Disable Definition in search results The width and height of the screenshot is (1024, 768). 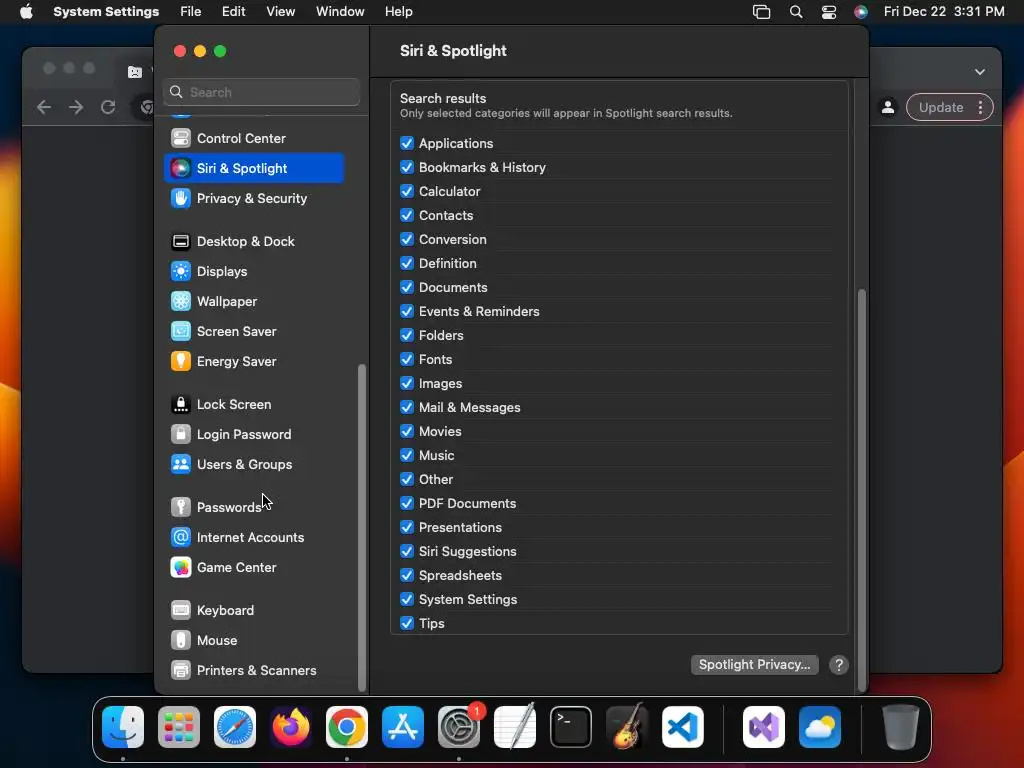click(407, 263)
